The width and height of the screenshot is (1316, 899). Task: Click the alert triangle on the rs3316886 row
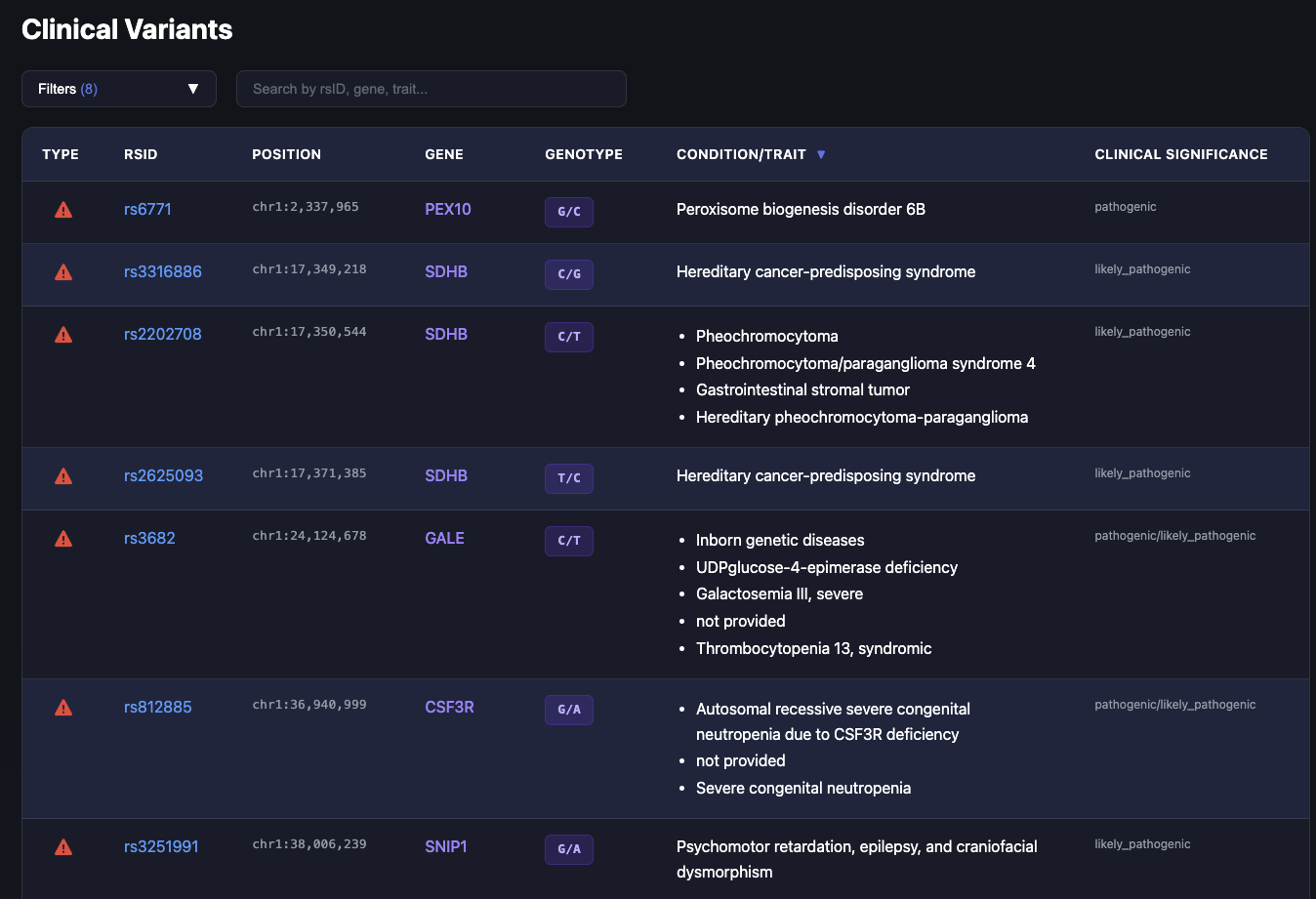pos(62,272)
